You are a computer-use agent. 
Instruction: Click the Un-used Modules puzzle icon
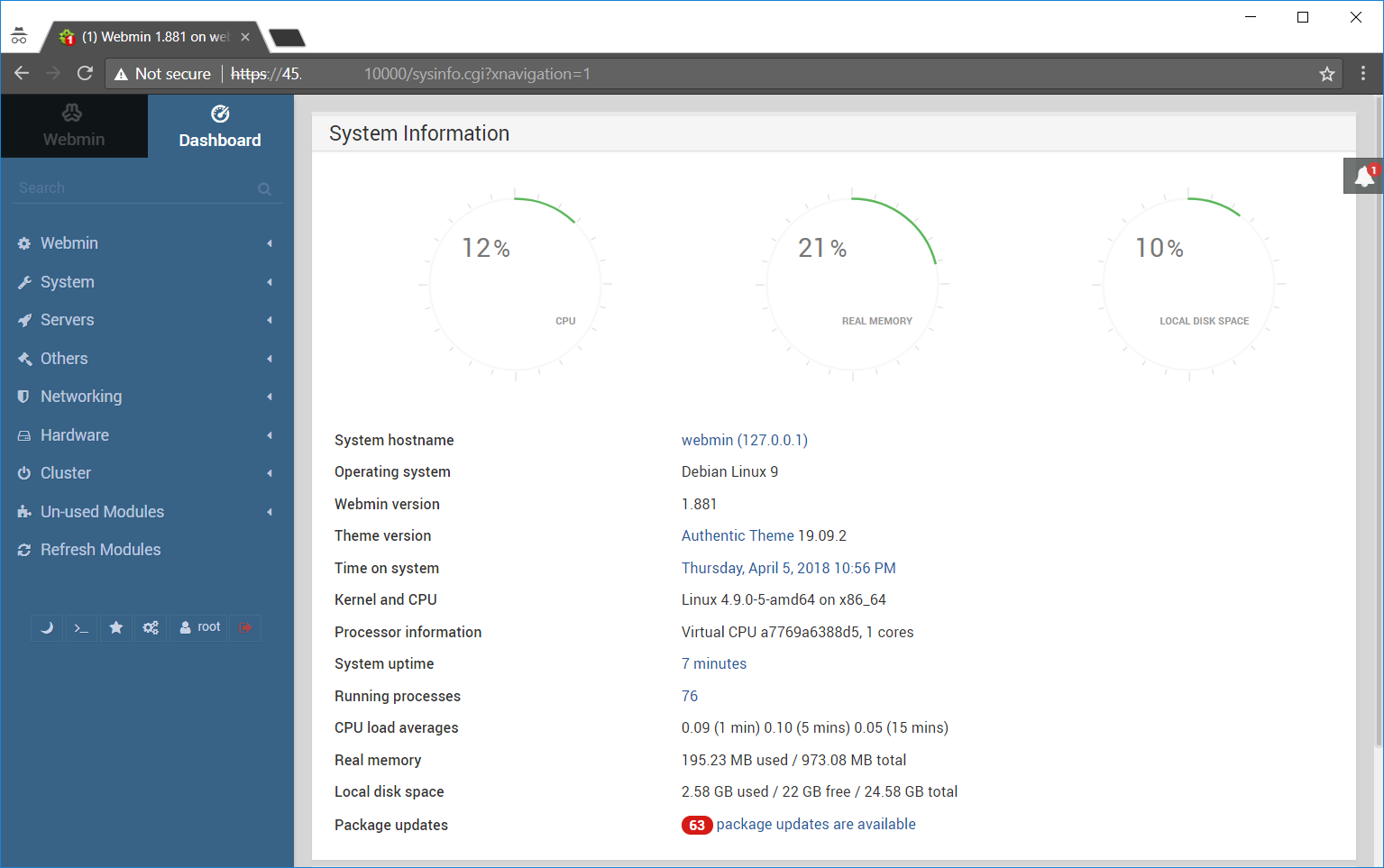[x=24, y=512]
